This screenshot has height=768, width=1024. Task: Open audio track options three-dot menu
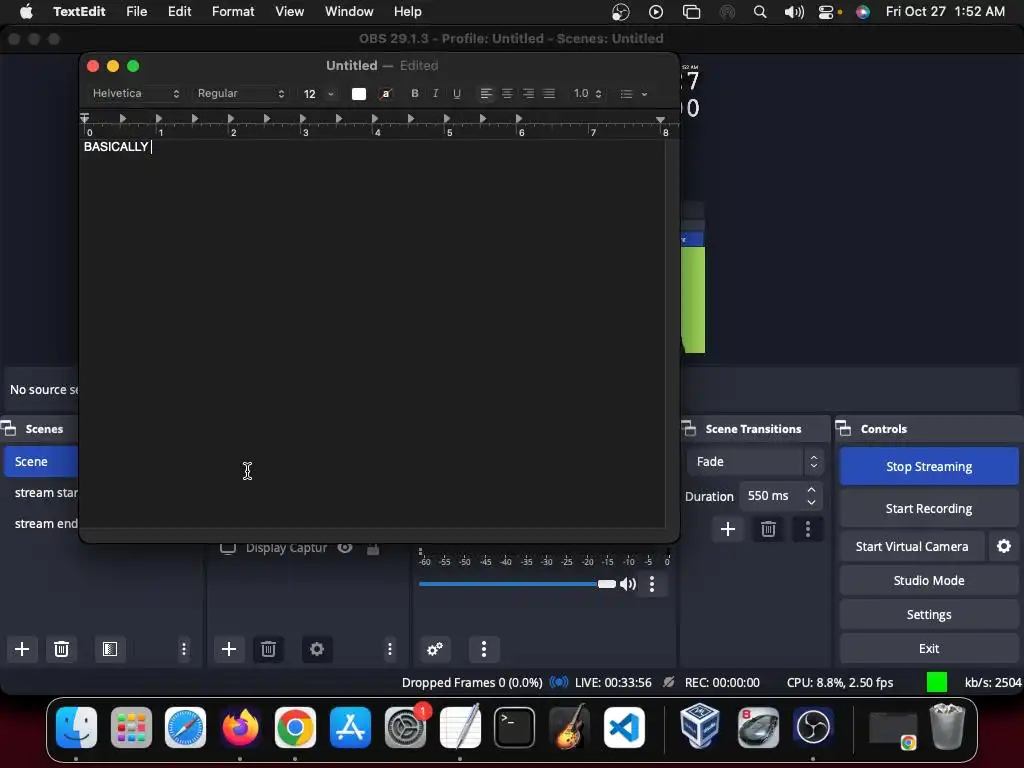point(652,584)
